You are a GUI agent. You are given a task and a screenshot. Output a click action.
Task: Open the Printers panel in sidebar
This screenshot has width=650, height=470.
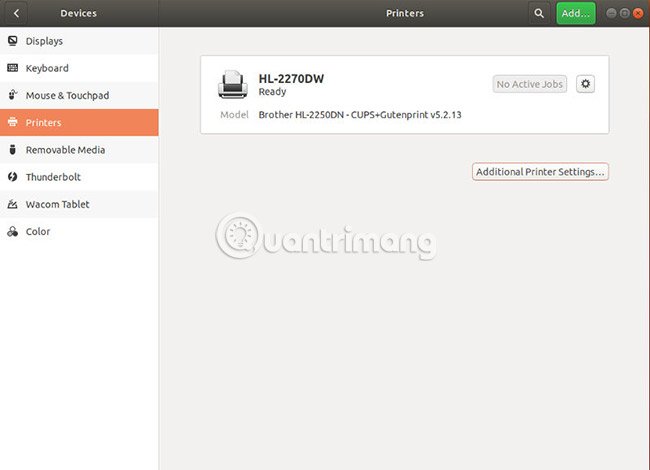coord(79,123)
